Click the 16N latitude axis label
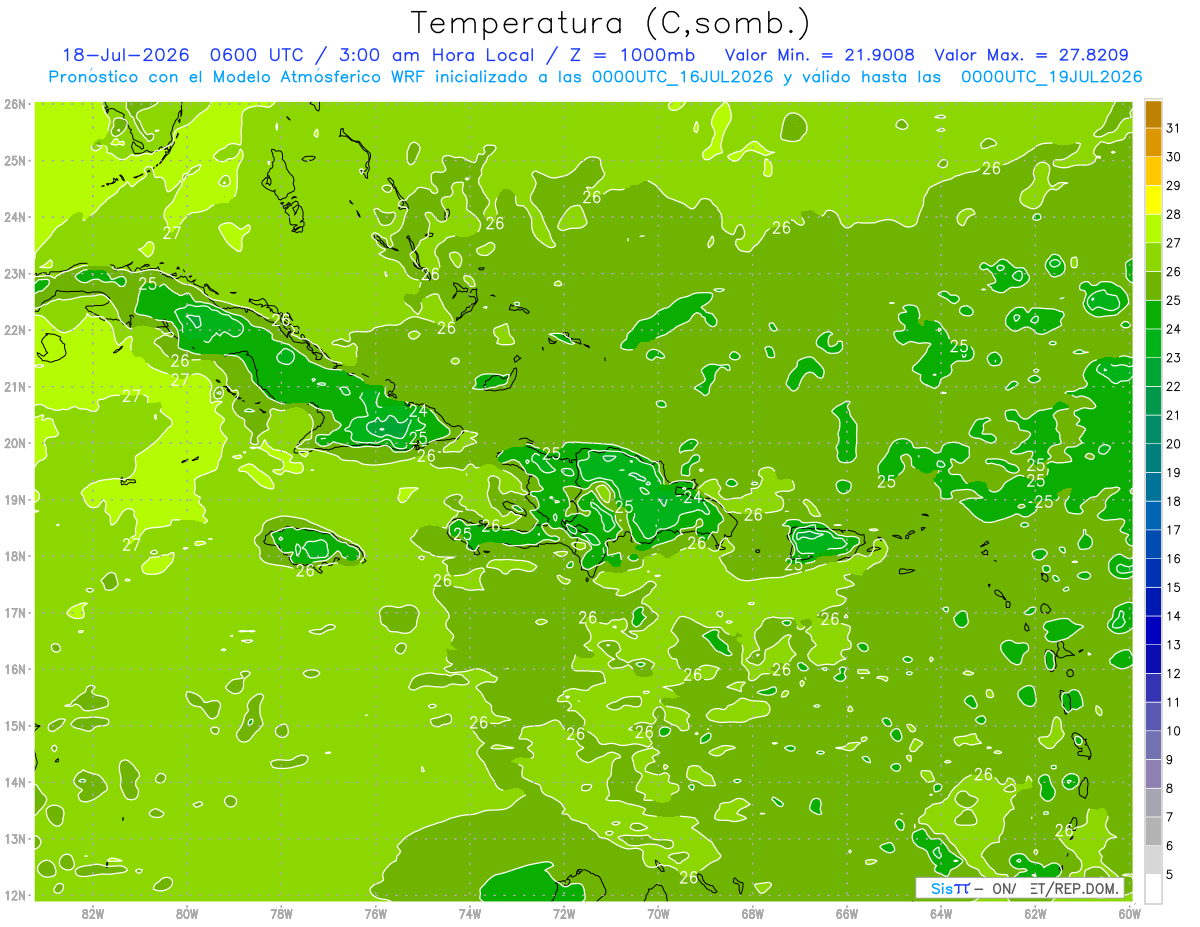Image resolution: width=1200 pixels, height=927 pixels. [14, 669]
